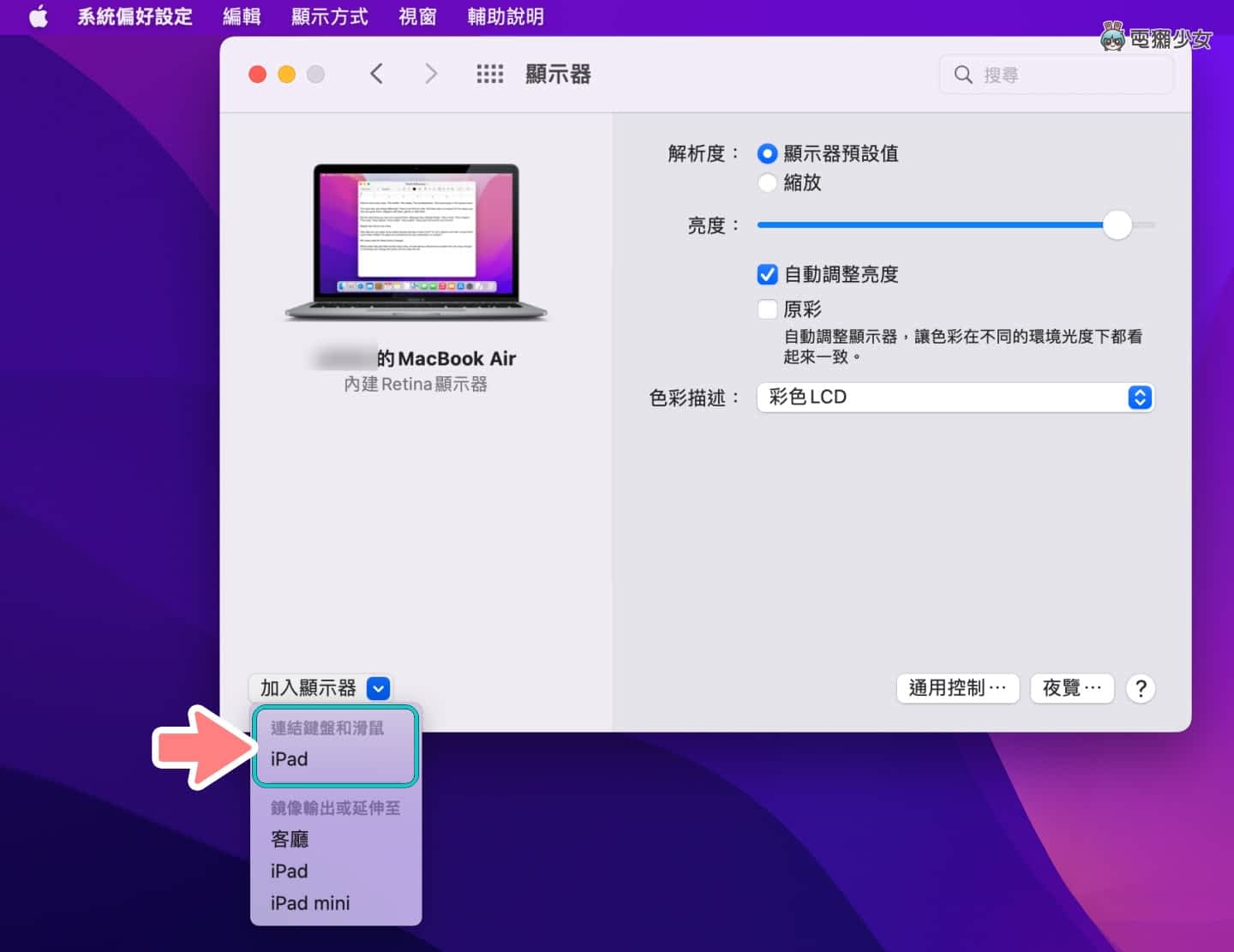Open the 顯示方式 menu in menu bar

click(329, 16)
